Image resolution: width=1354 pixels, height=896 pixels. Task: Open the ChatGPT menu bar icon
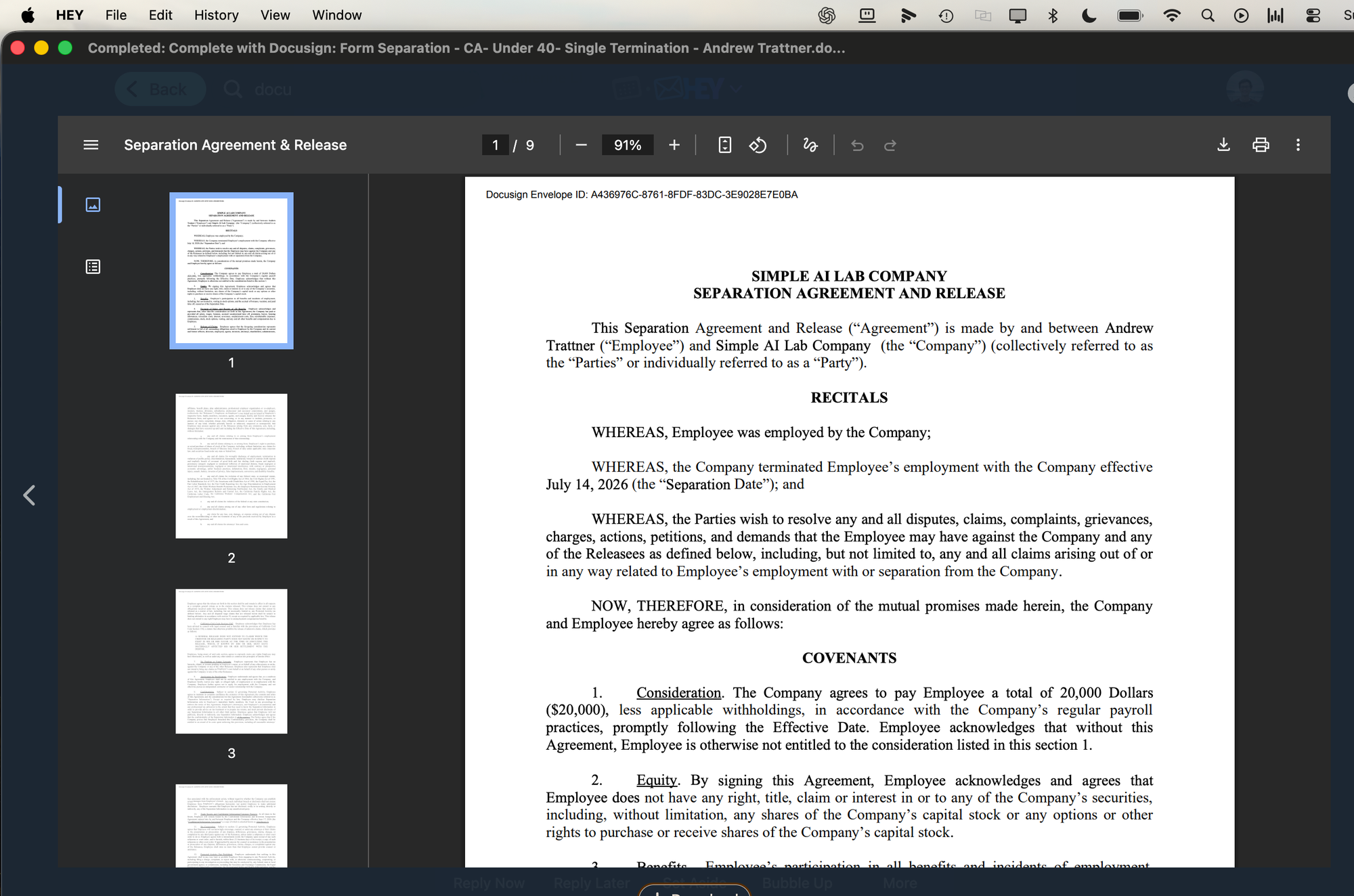[x=827, y=15]
